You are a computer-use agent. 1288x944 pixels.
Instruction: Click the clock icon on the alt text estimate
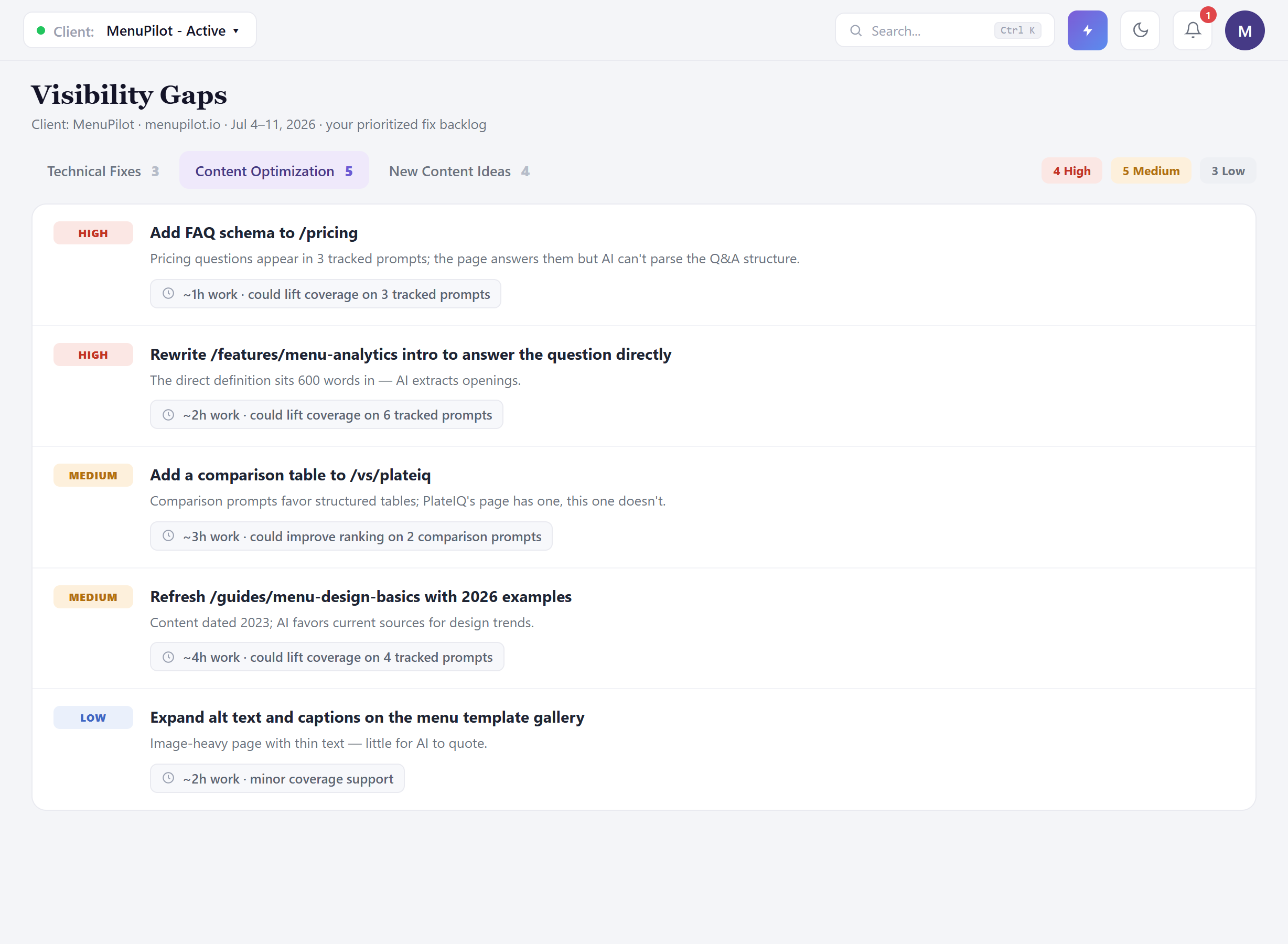168,778
